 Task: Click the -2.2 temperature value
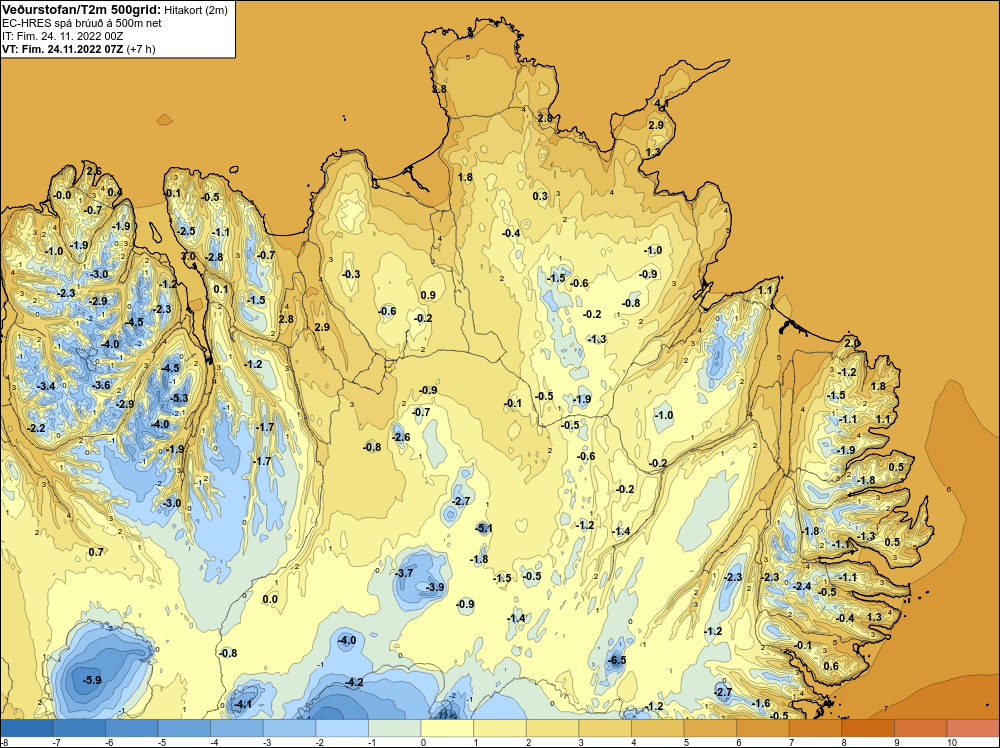coord(36,429)
